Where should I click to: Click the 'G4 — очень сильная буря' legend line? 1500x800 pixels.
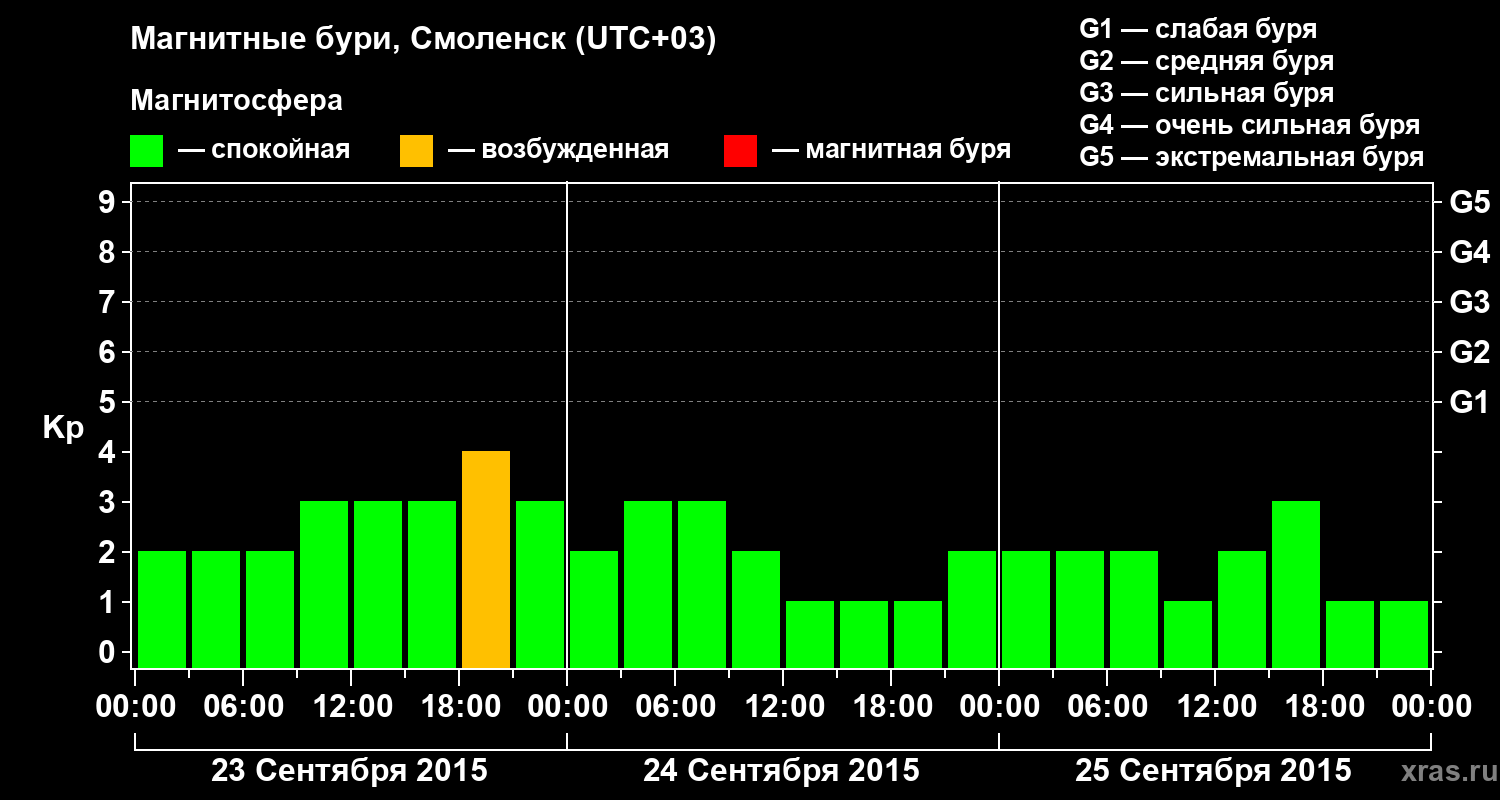pos(1249,125)
